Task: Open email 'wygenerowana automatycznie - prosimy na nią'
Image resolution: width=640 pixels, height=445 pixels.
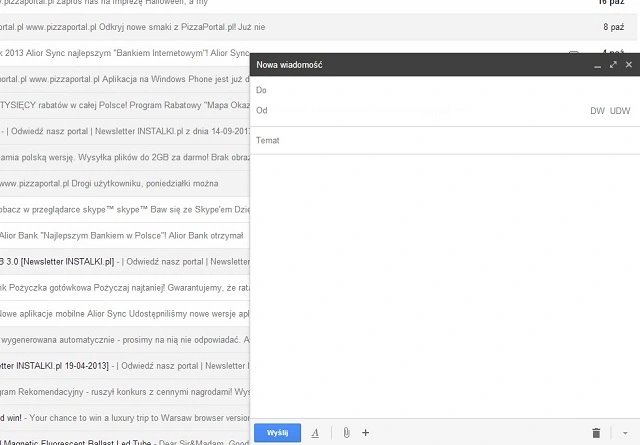Action: 124,340
